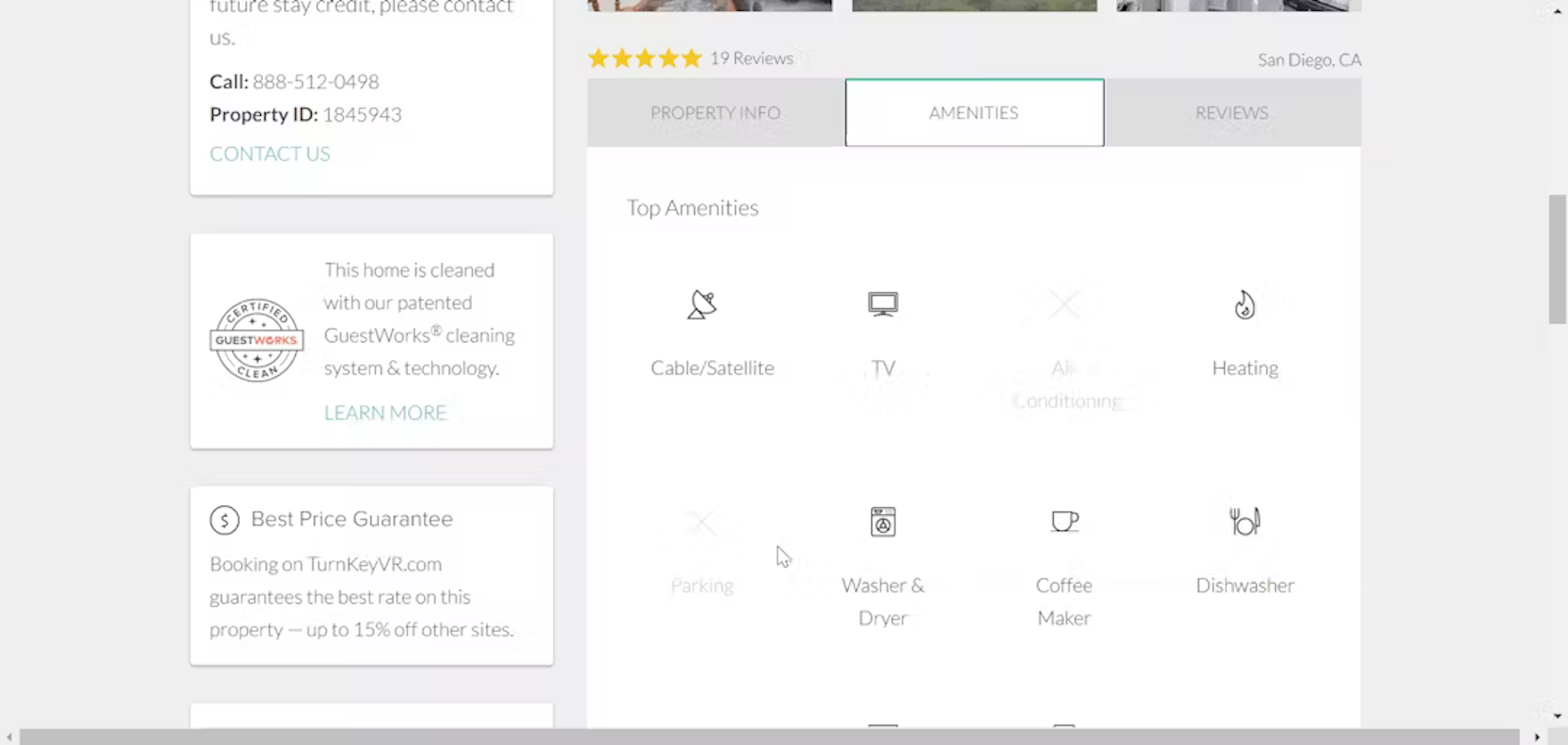The width and height of the screenshot is (1568, 745).
Task: Click the Cable/Satellite dish icon
Action: [x=702, y=305]
